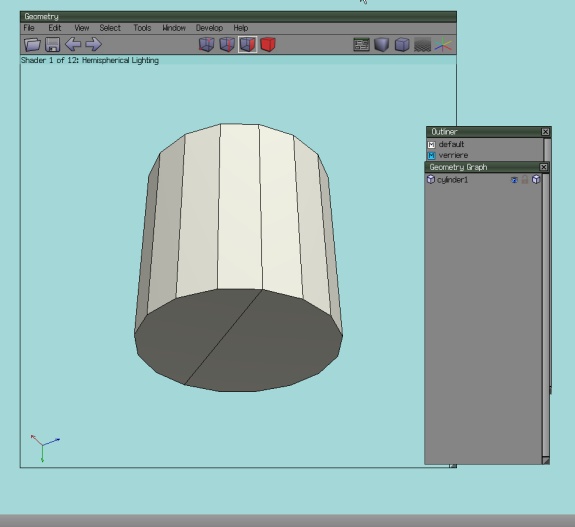Click the Undo left arrow icon
Image resolution: width=575 pixels, height=527 pixels.
[x=73, y=44]
